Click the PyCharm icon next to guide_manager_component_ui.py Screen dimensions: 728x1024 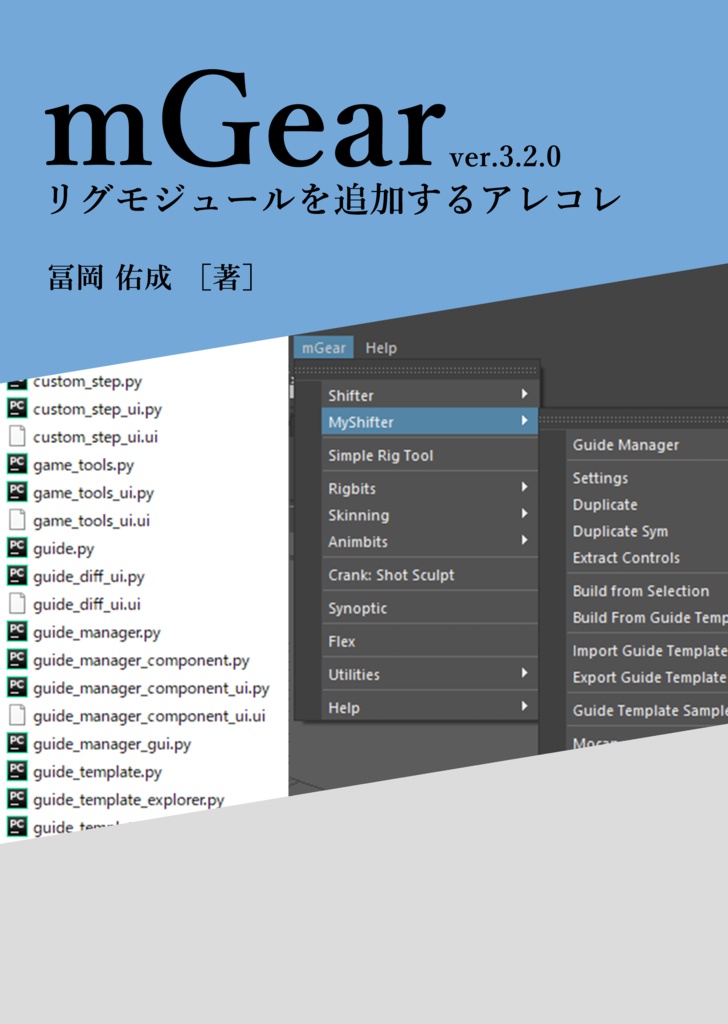[x=17, y=688]
